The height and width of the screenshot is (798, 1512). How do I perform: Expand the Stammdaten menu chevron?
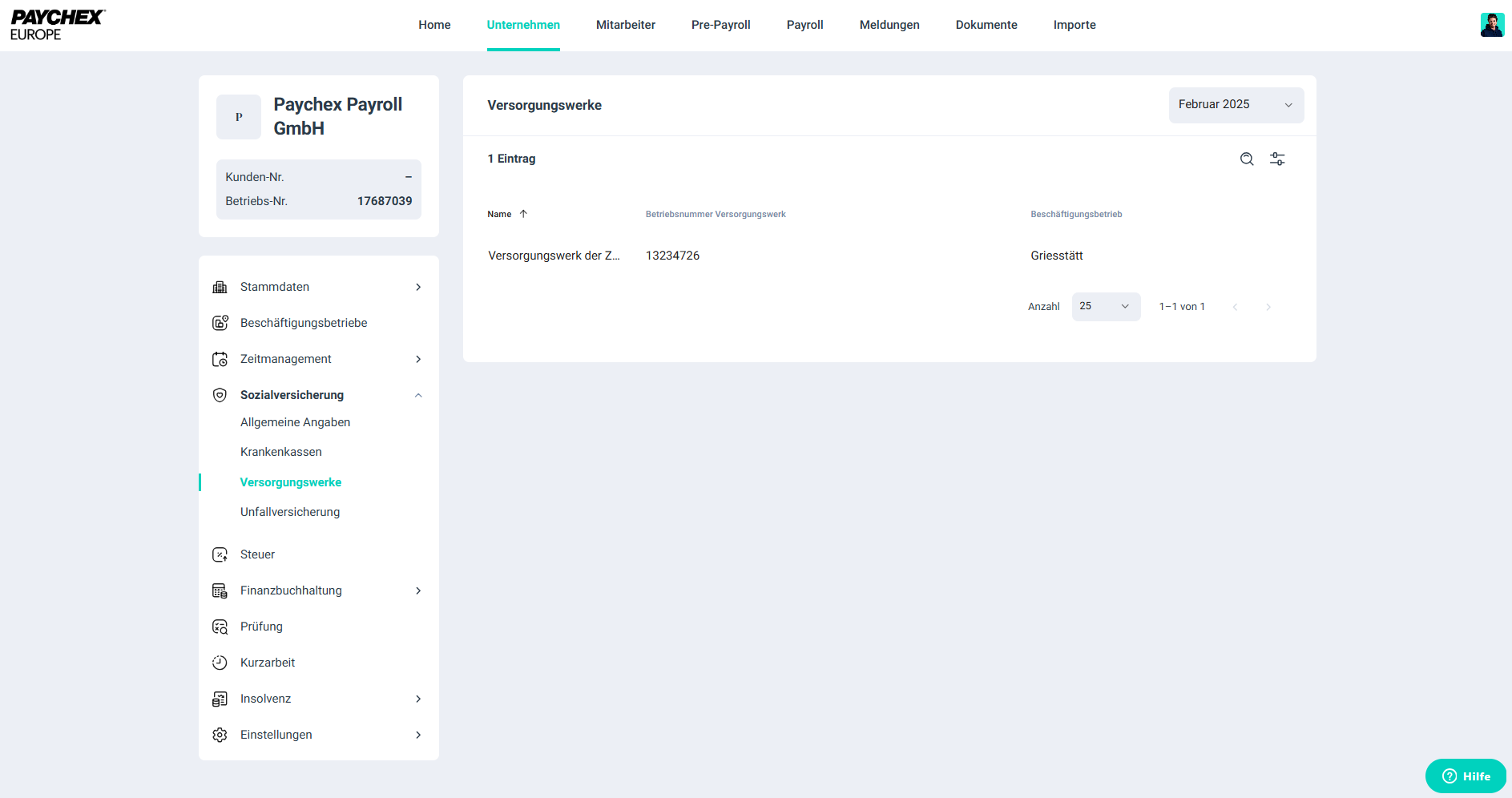[418, 287]
